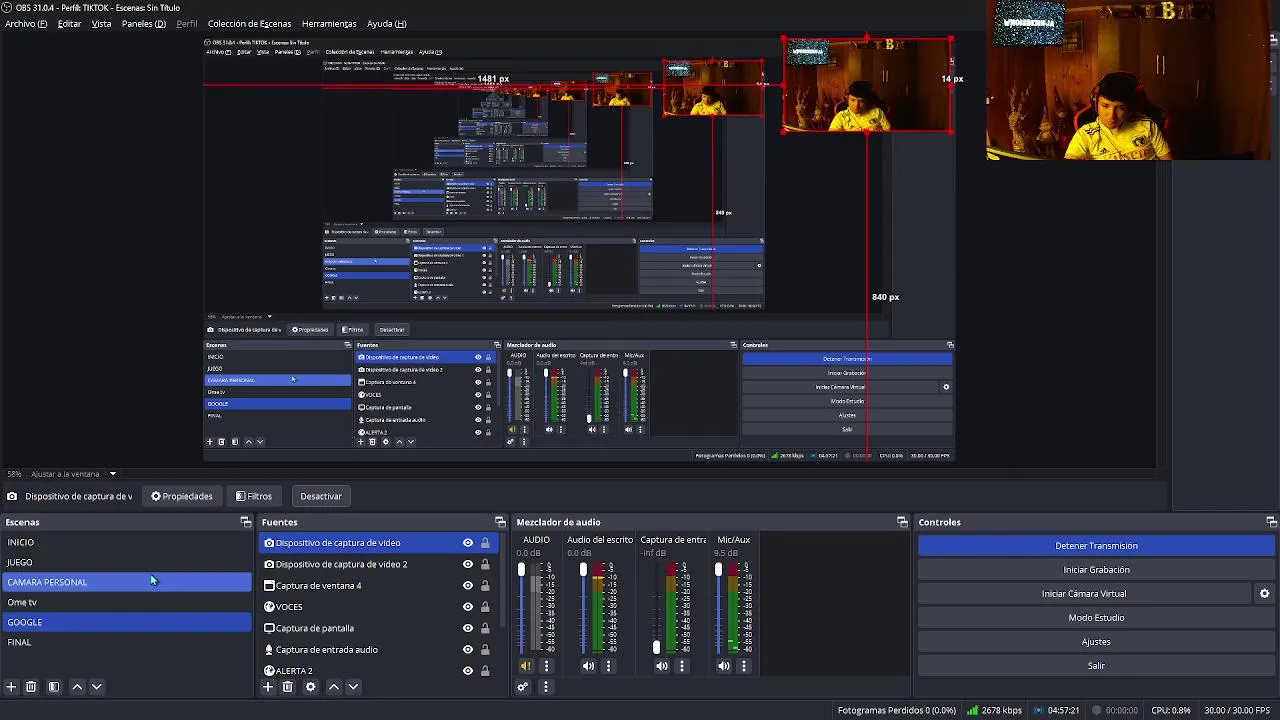The height and width of the screenshot is (720, 1280).
Task: Open the Filtros button for the source
Action: tap(254, 496)
